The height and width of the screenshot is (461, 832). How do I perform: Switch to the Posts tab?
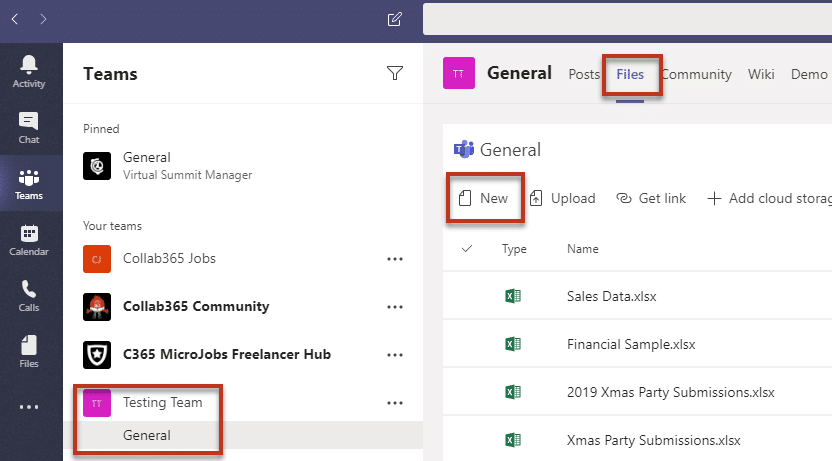tap(584, 74)
